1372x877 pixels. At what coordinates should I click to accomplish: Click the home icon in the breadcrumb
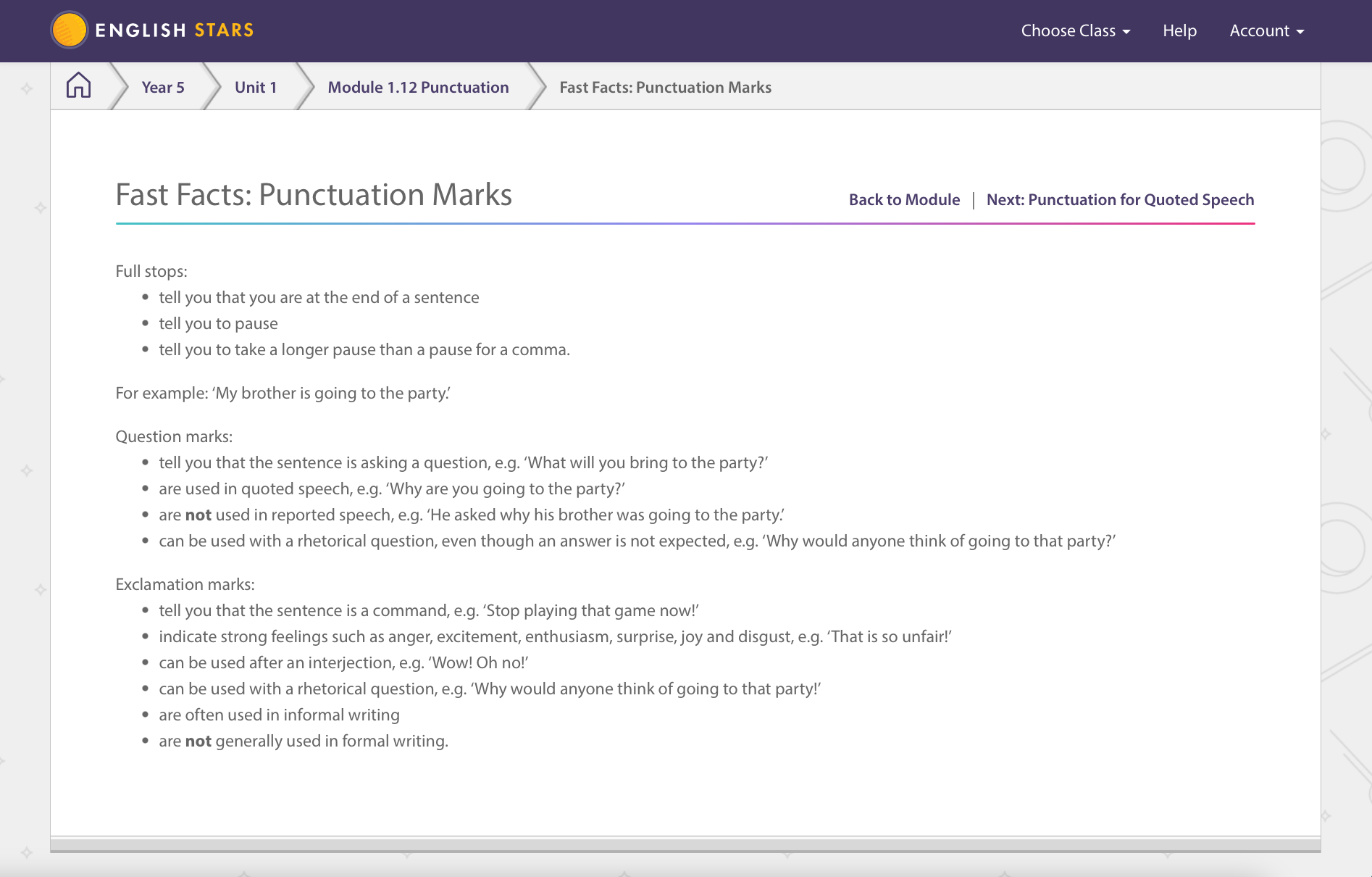click(x=78, y=86)
